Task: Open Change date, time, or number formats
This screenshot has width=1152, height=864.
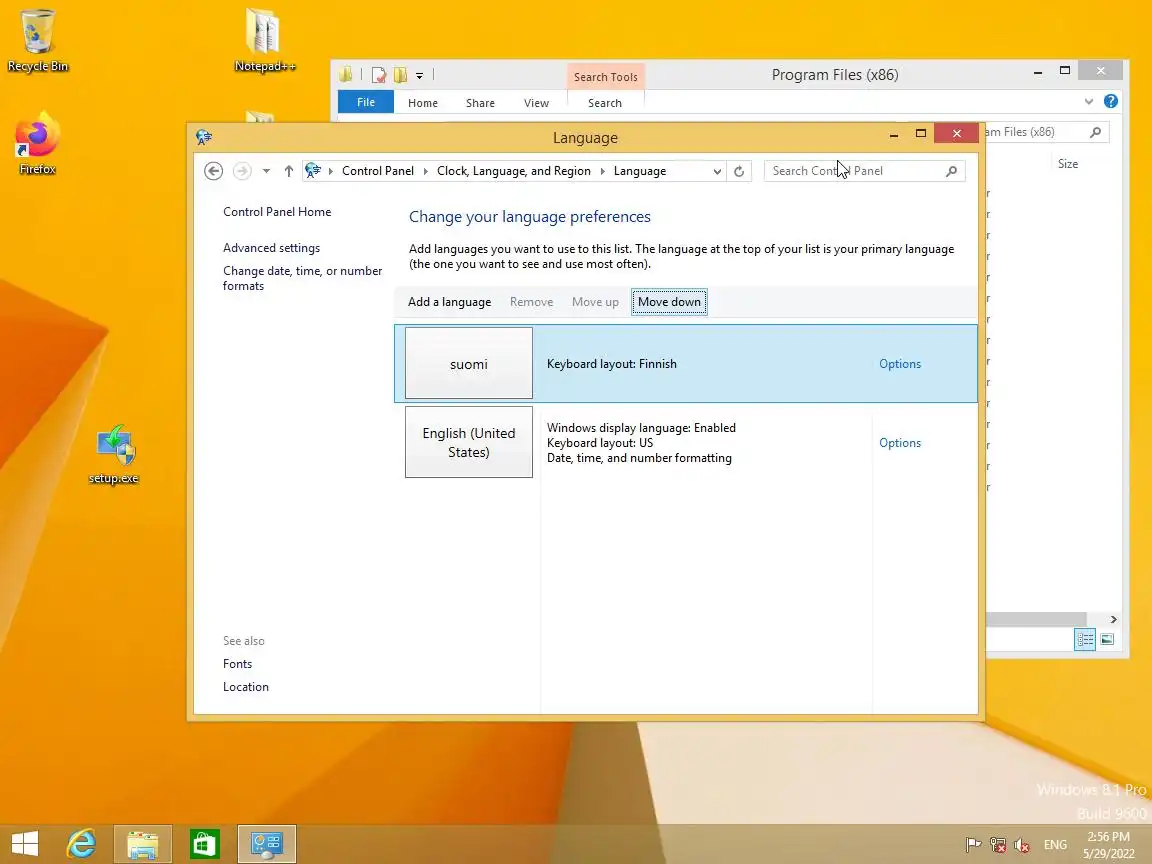Action: 302,278
